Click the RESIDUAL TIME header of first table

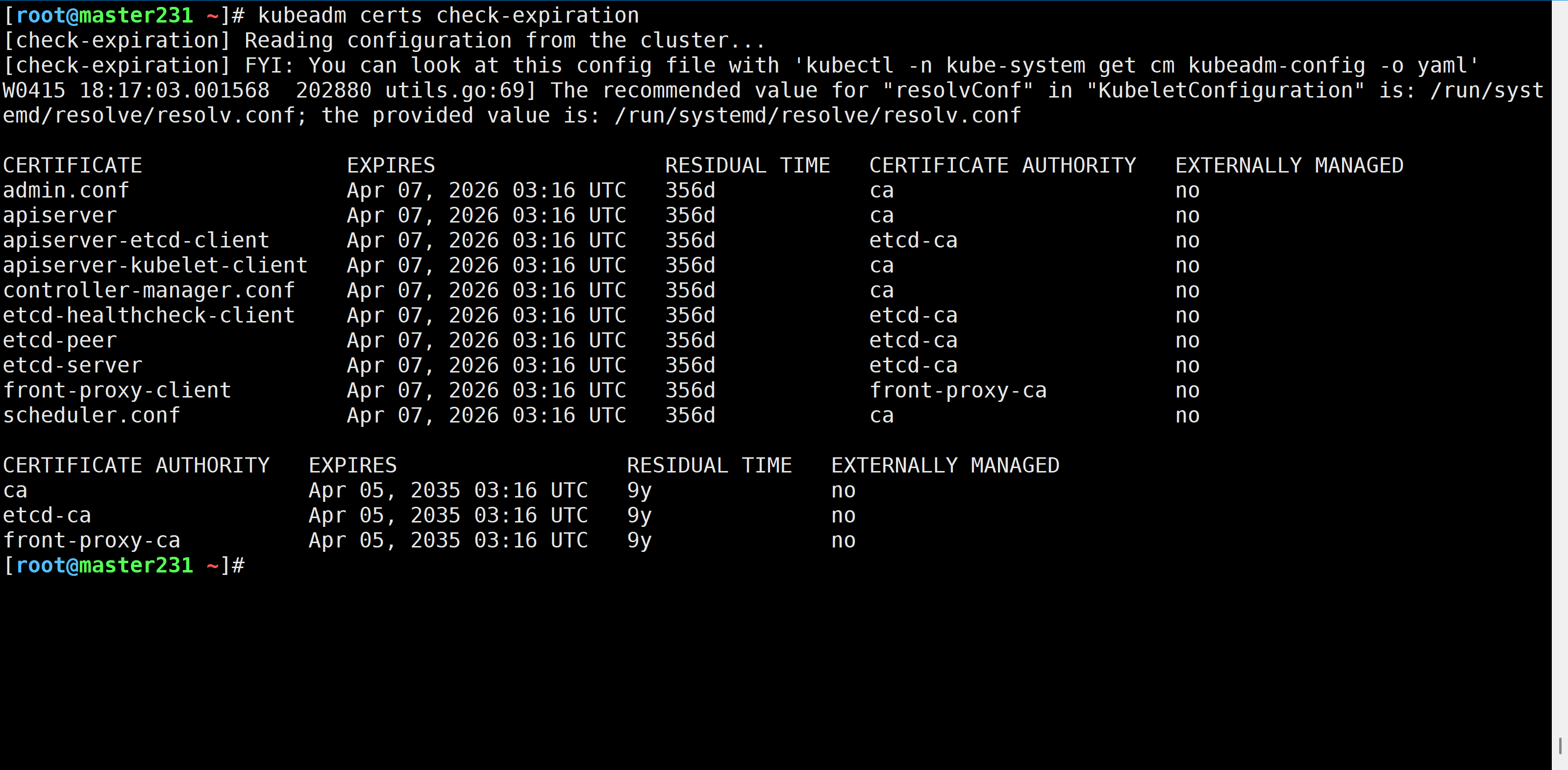point(747,166)
